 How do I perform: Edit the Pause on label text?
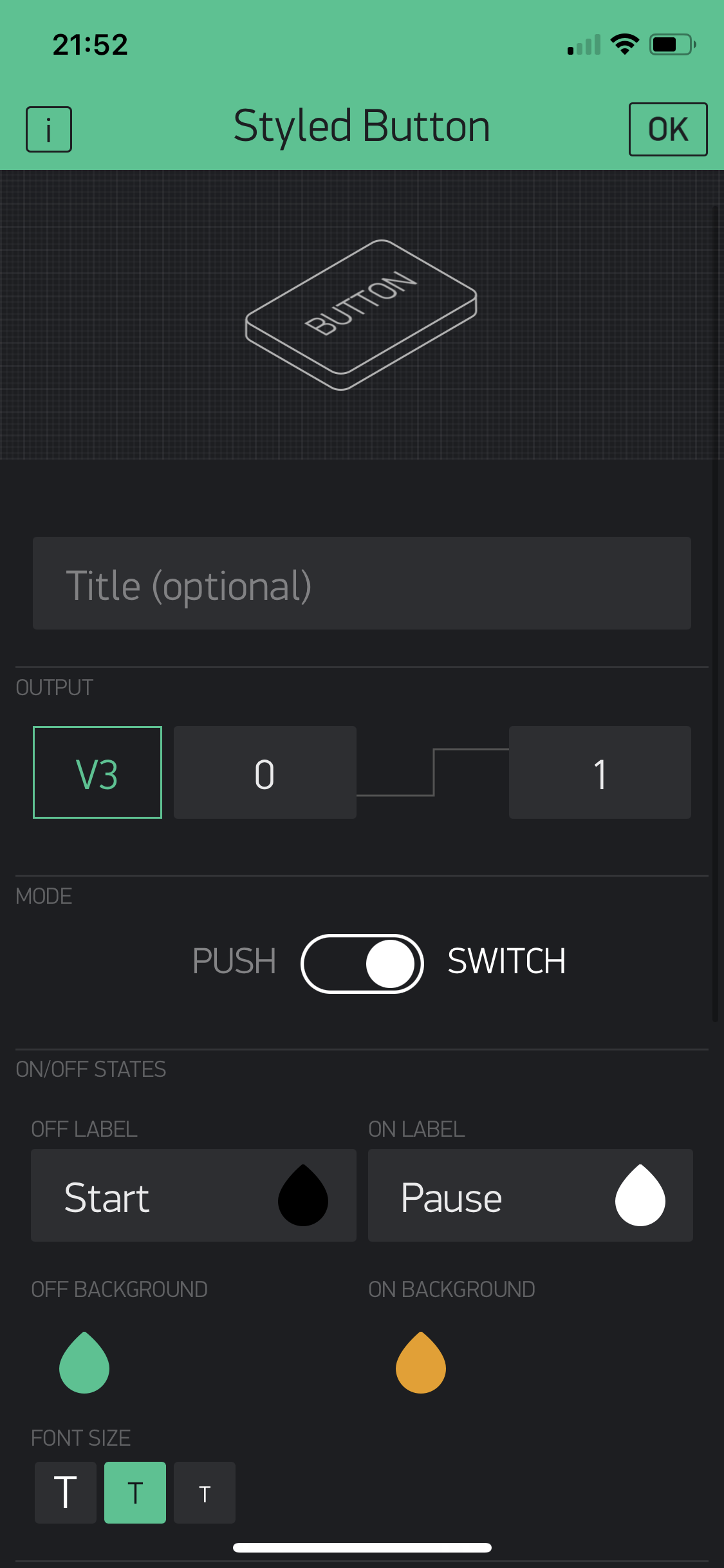489,1197
